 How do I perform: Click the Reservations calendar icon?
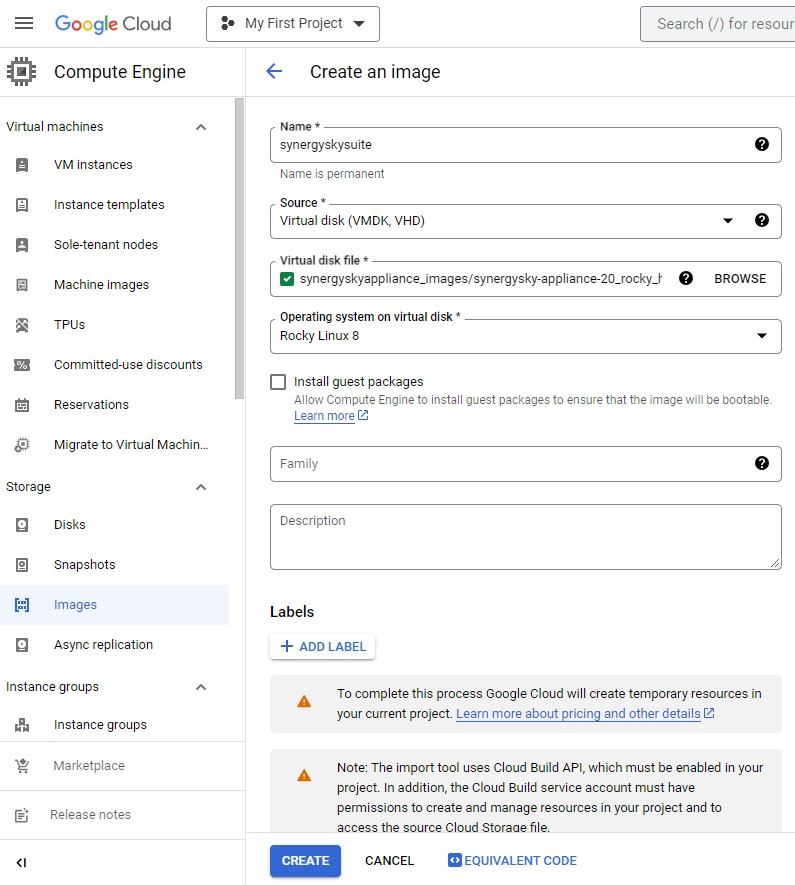(22, 405)
